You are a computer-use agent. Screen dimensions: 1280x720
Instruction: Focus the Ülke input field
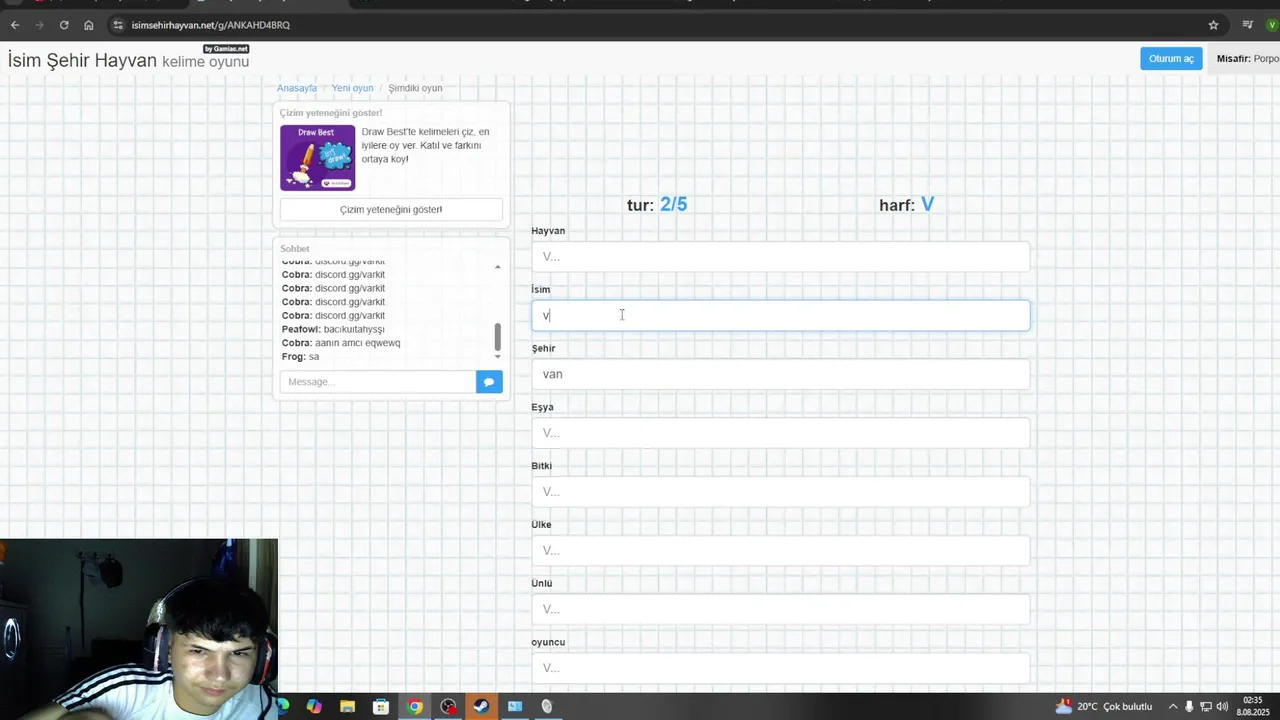point(780,550)
